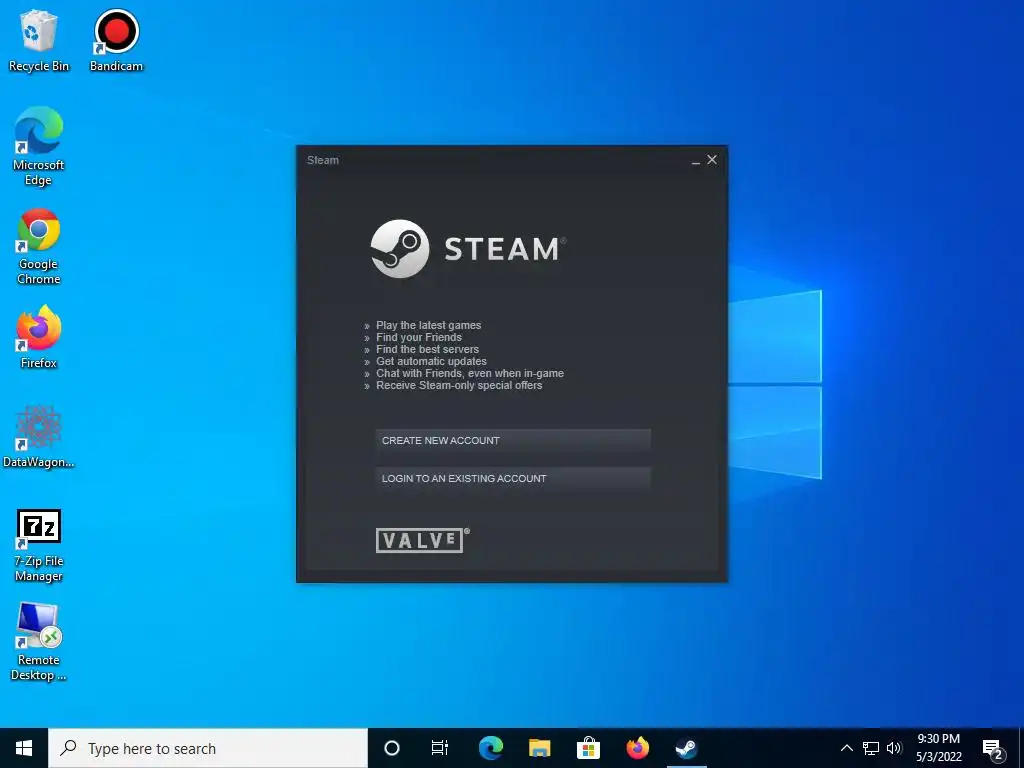Select the Firefox desktop shortcut
The height and width of the screenshot is (768, 1024).
click(39, 338)
